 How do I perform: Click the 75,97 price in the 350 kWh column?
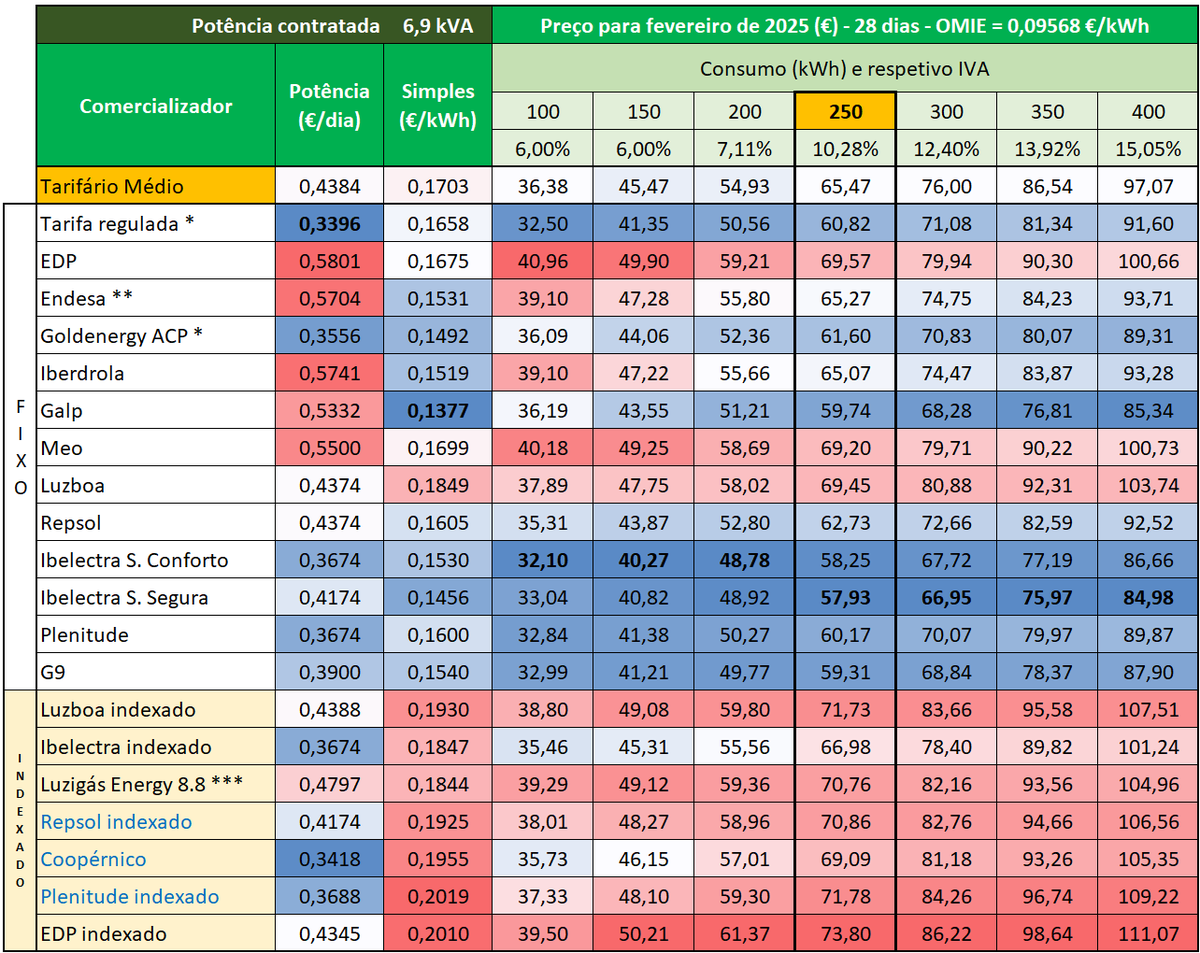point(1047,598)
